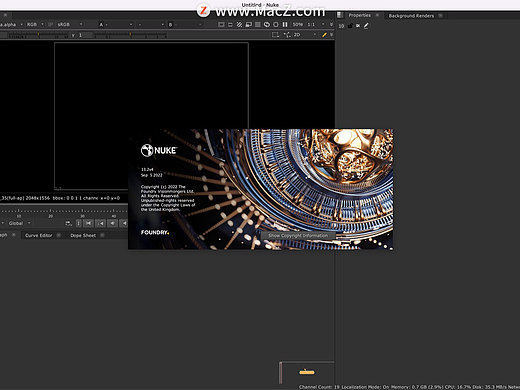
Task: Click the pane layout icon left of Properties
Action: click(340, 15)
